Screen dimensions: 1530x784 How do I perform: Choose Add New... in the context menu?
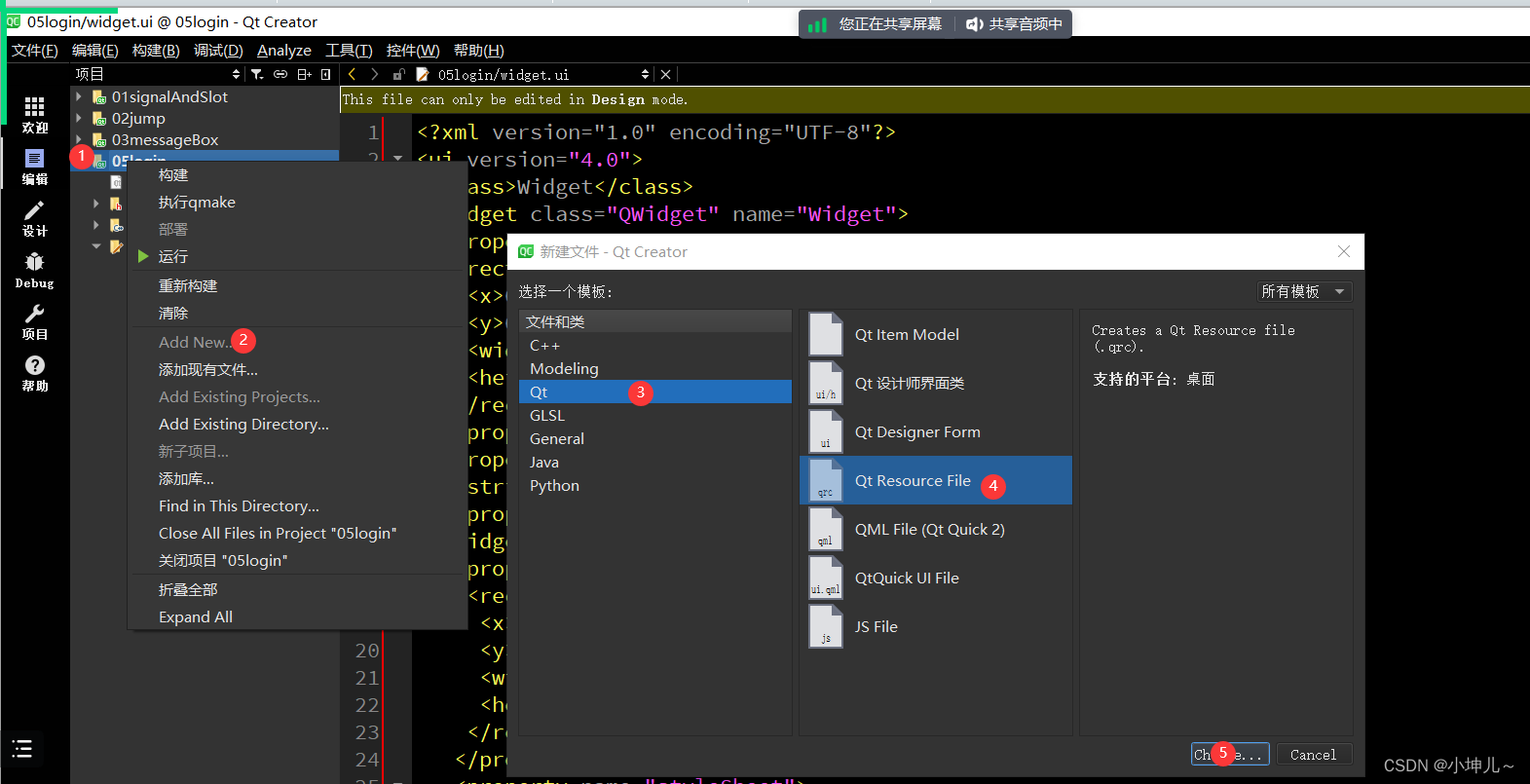(x=298, y=342)
